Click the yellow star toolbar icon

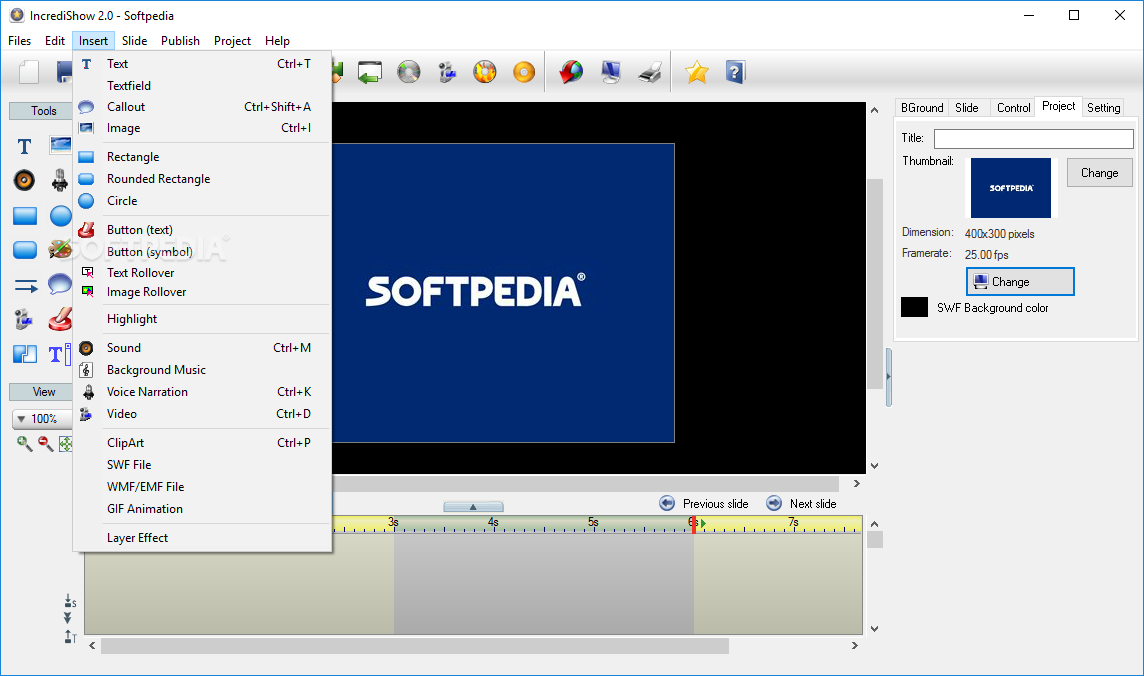tap(697, 72)
